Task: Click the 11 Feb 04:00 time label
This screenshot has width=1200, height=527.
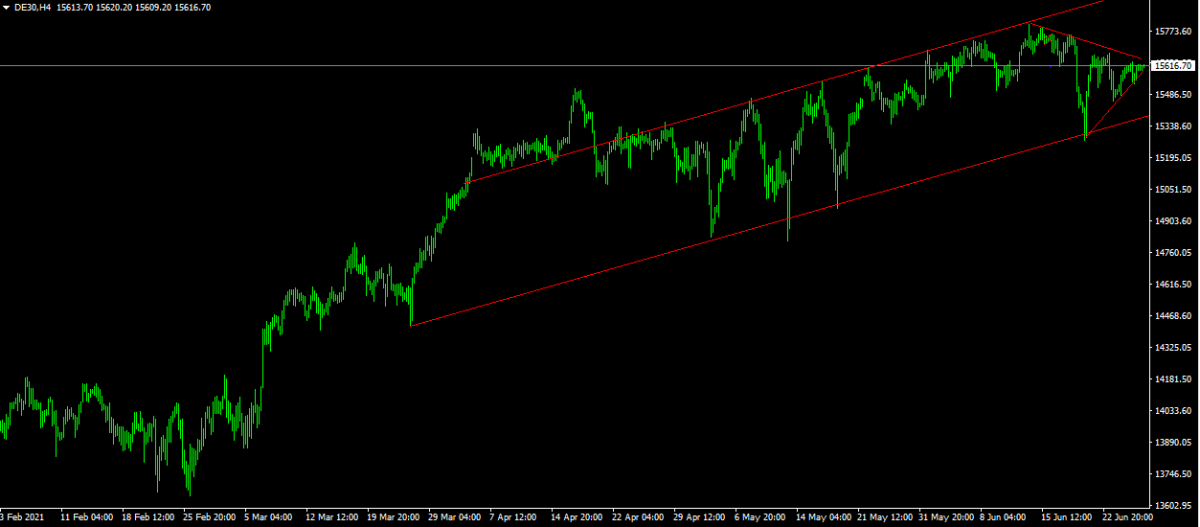Action: coord(87,518)
